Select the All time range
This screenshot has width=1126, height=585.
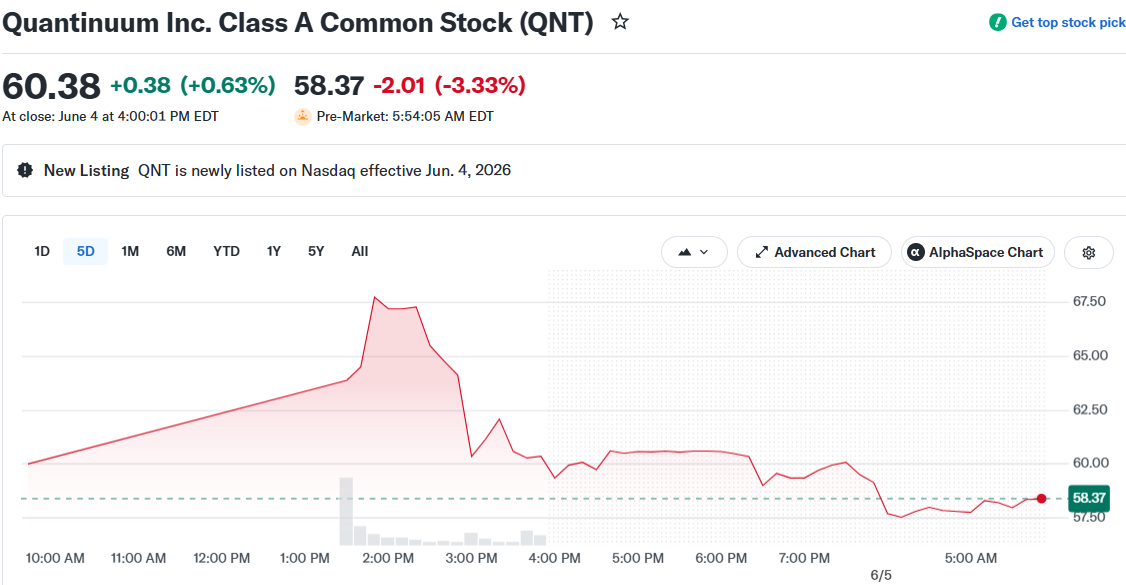pos(360,251)
